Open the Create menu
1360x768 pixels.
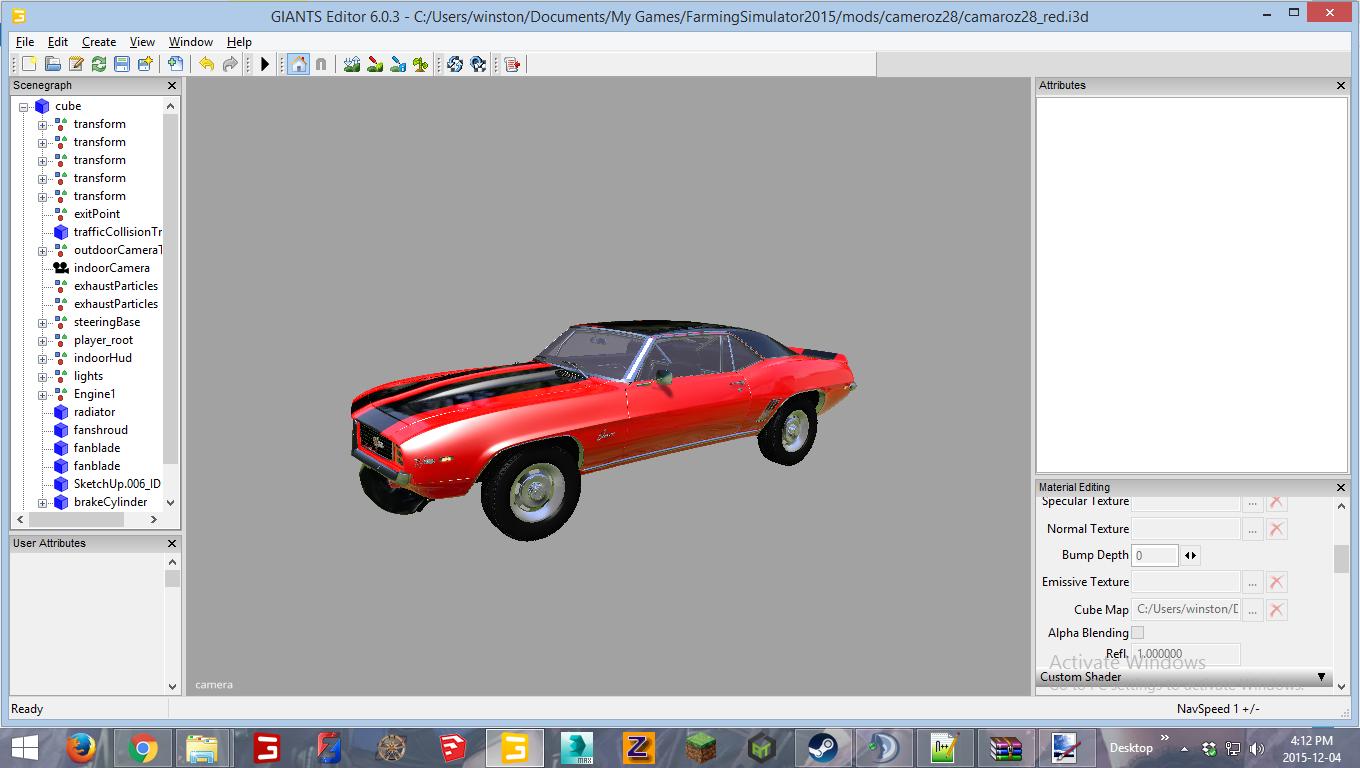click(98, 42)
